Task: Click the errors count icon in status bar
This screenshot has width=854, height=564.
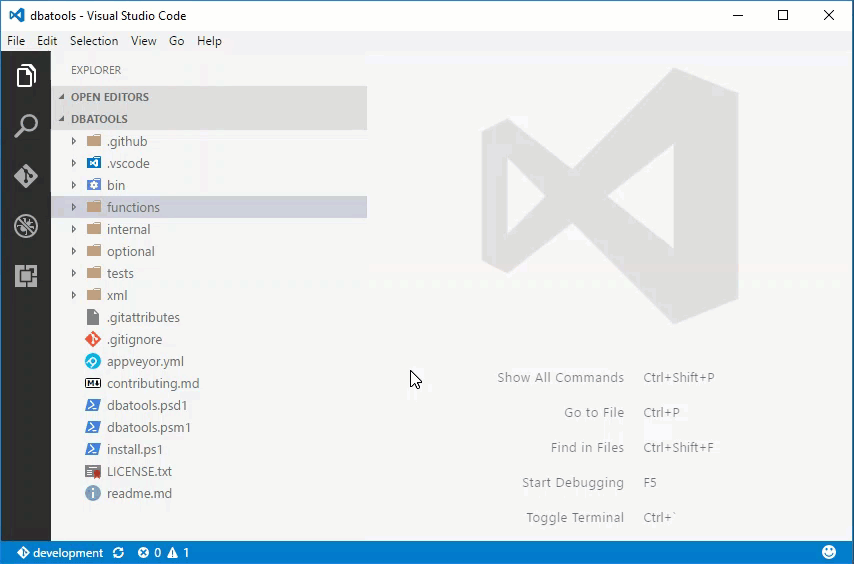Action: tap(144, 553)
